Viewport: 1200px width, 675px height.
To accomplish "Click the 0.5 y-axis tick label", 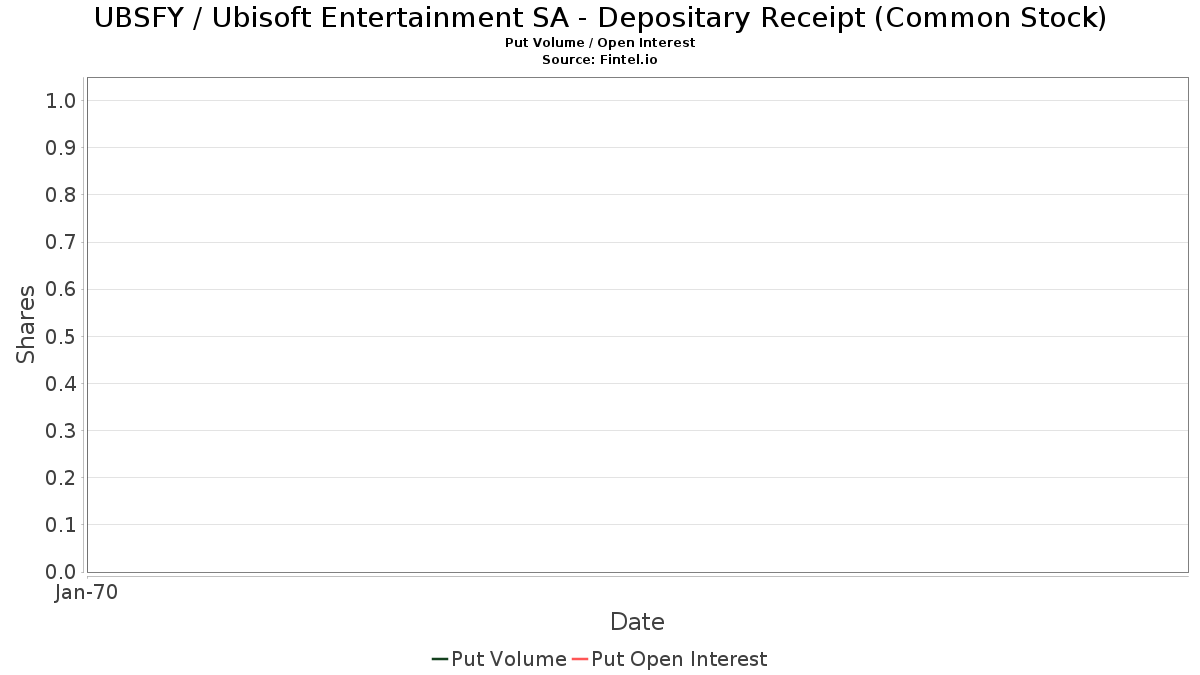I will 61,336.
